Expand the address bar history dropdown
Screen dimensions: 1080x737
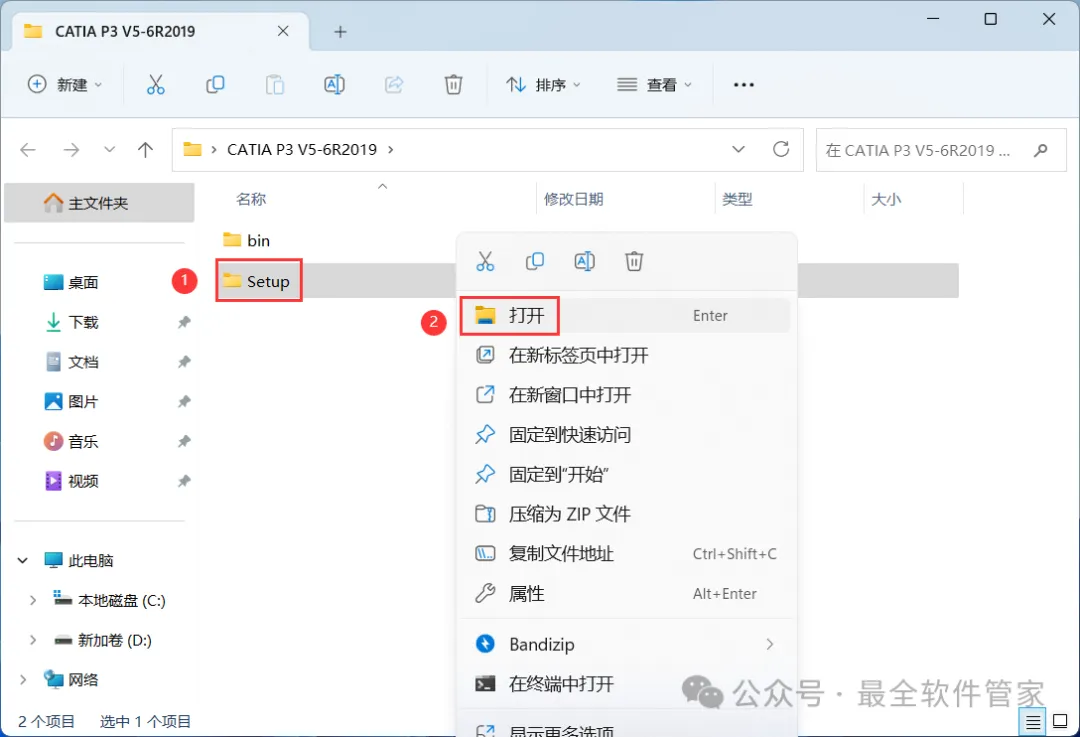point(738,149)
